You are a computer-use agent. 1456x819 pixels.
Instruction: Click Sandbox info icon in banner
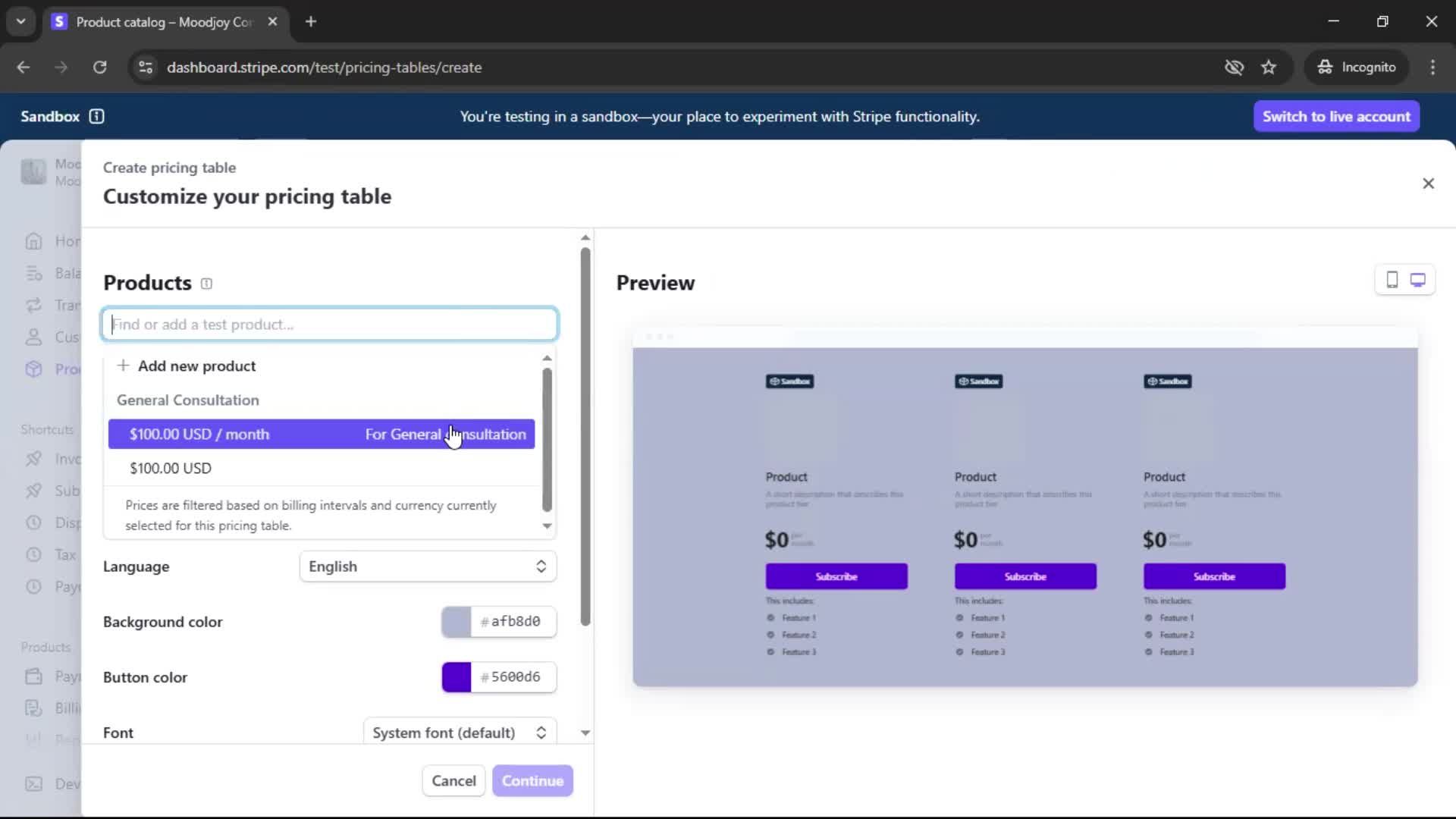click(96, 116)
